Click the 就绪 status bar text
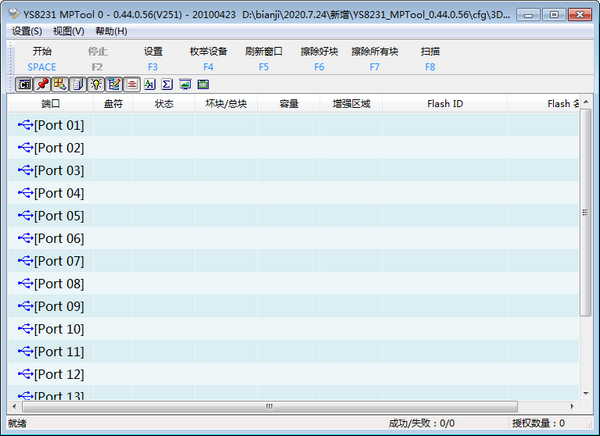600x436 pixels. [17, 423]
